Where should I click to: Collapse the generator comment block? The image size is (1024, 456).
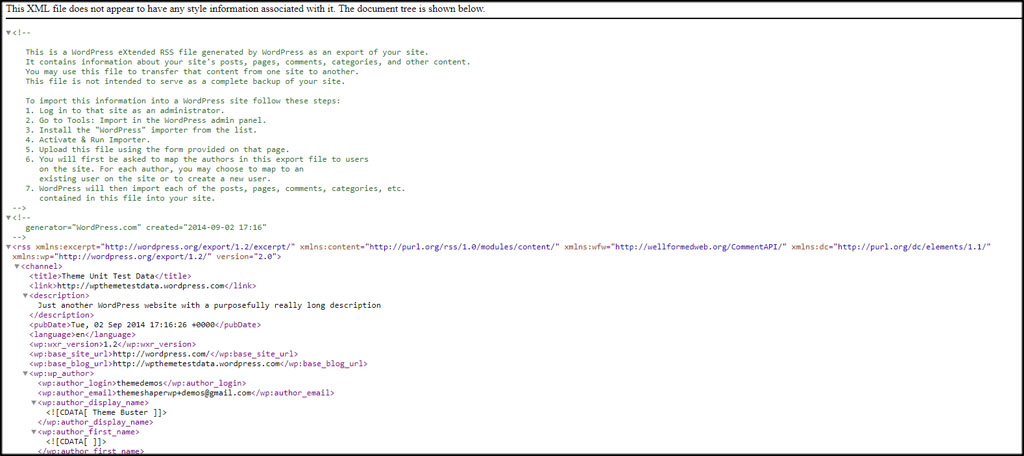point(8,218)
